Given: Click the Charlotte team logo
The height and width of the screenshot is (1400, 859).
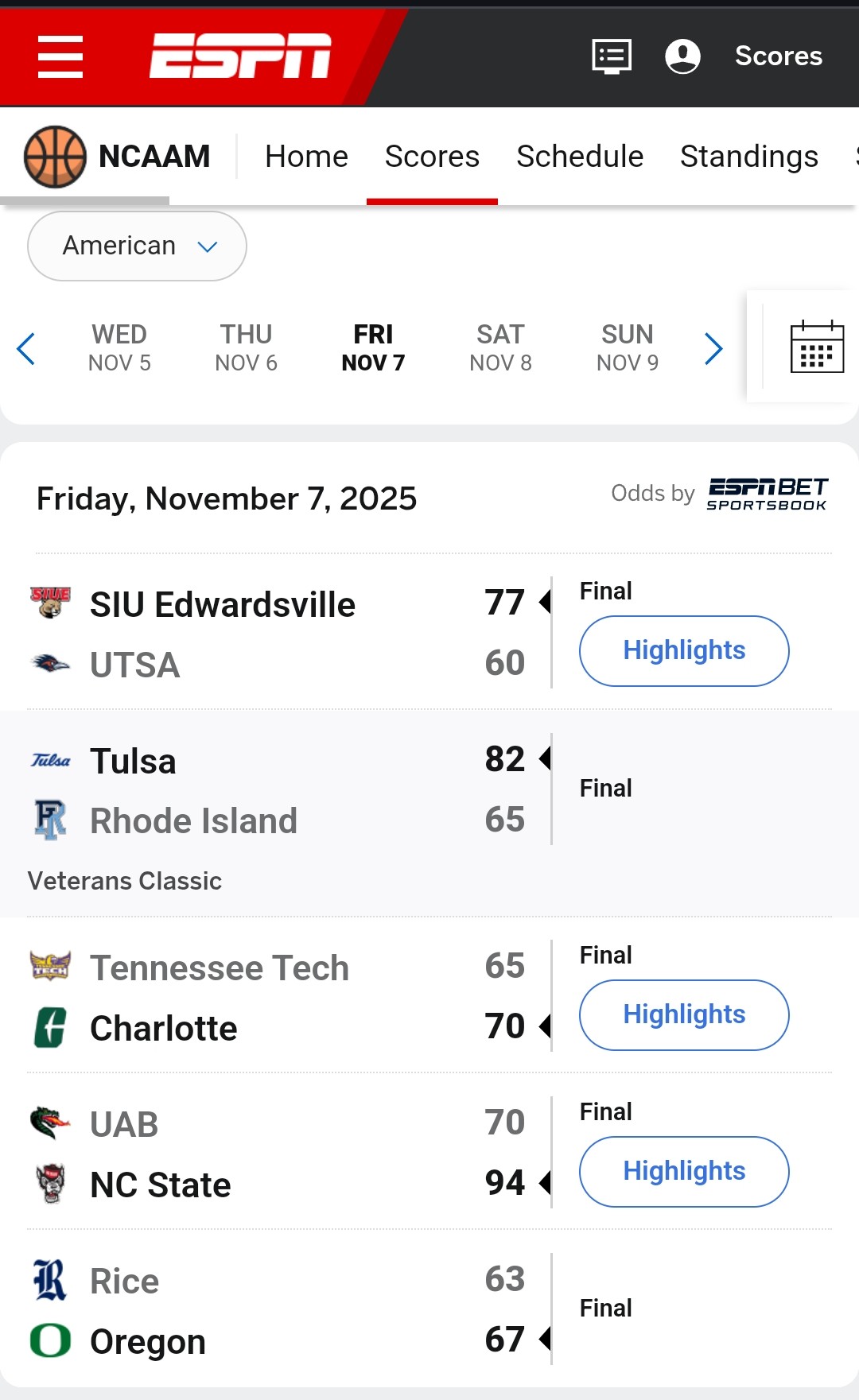Looking at the screenshot, I should (50, 1027).
